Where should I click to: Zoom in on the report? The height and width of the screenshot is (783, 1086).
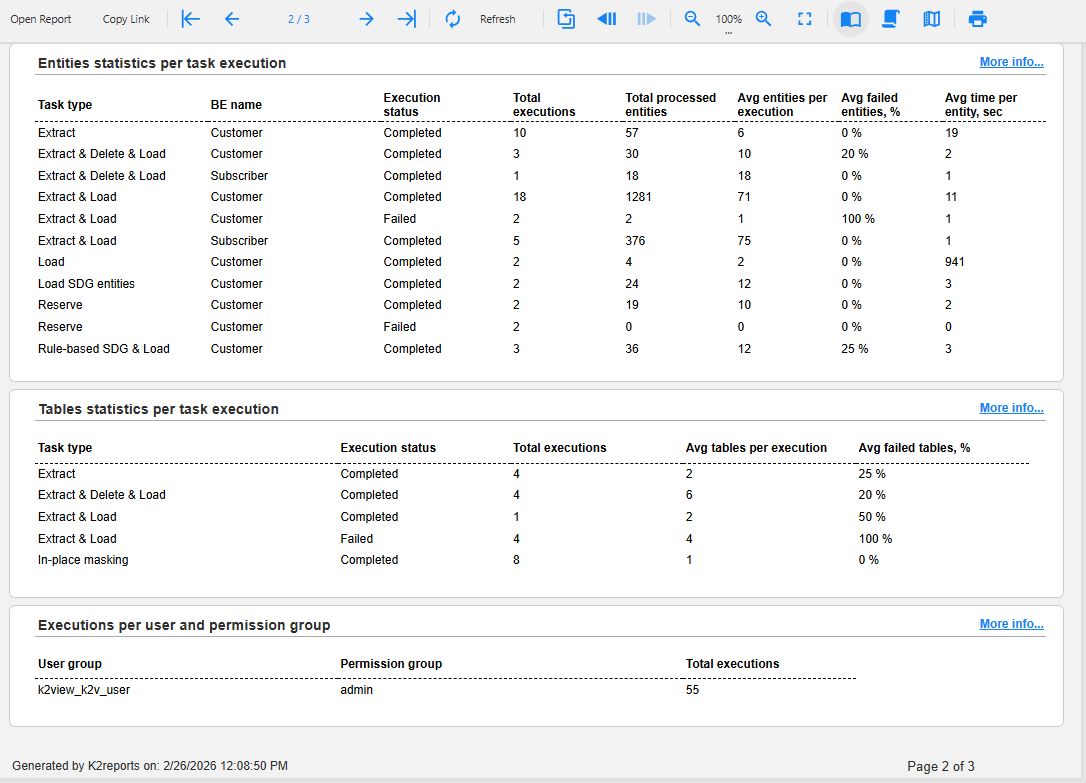coord(764,19)
